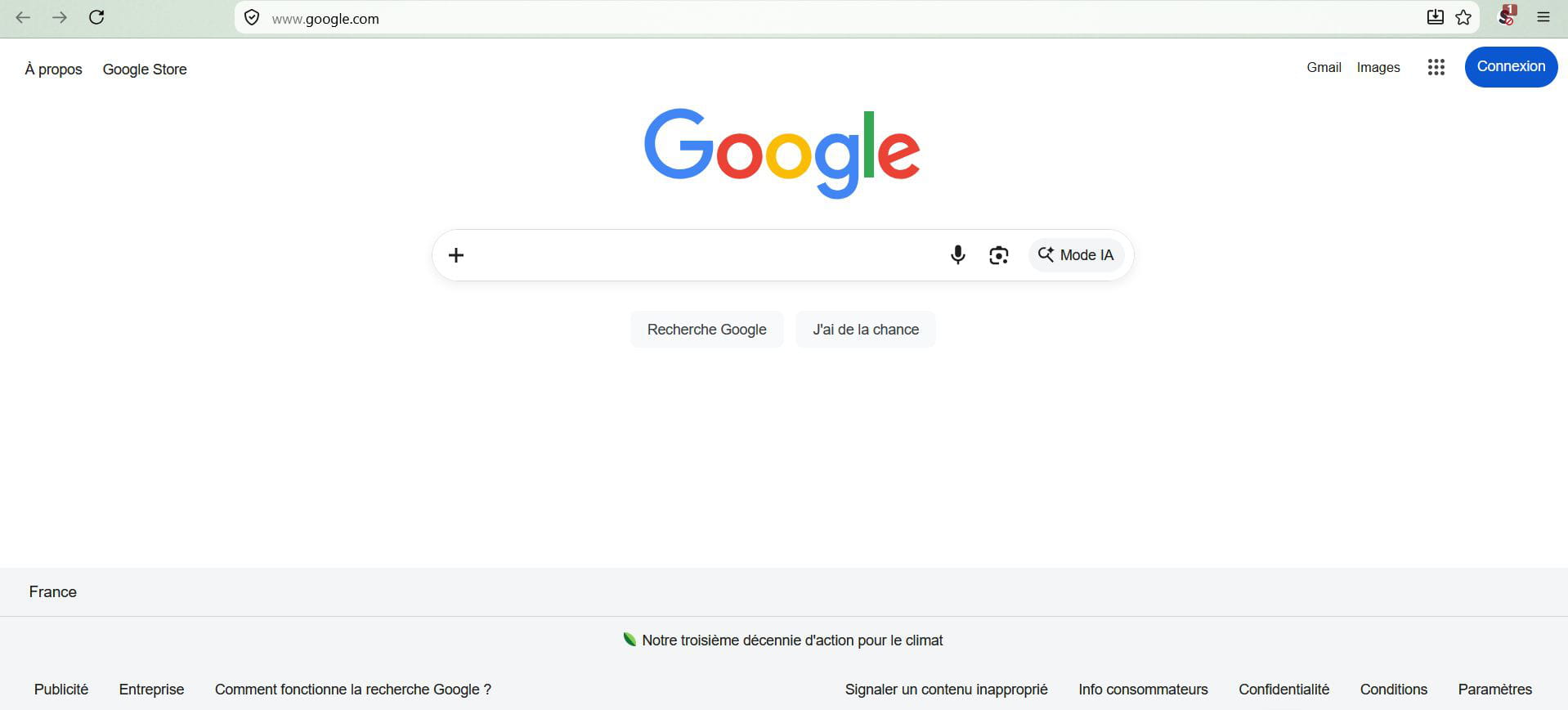Select the www.google.com address bar URL
1568x710 pixels.
[x=325, y=19]
